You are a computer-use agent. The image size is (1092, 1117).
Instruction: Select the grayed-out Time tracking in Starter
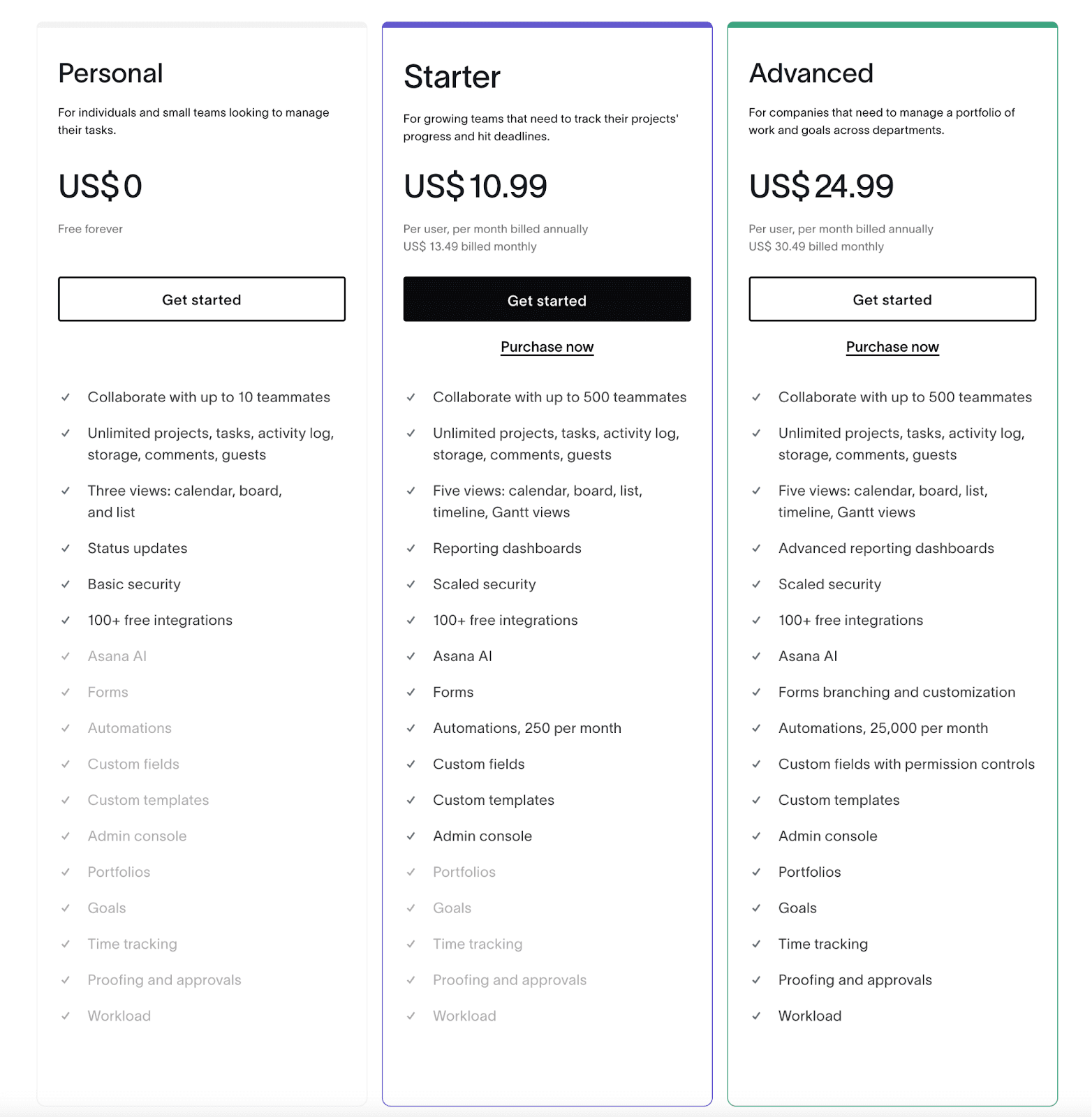pyautogui.click(x=477, y=943)
